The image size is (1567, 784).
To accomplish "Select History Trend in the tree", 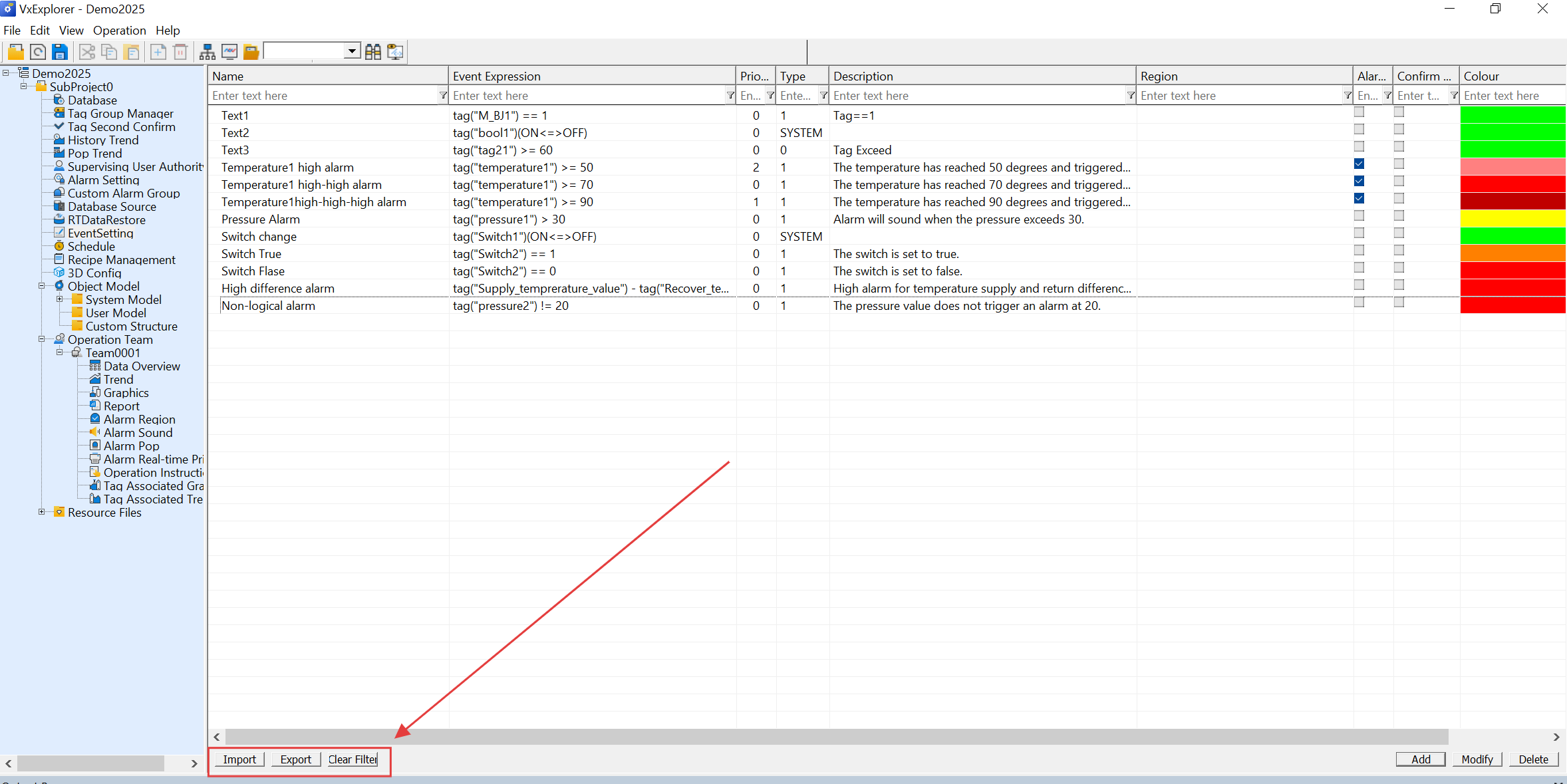I will (x=103, y=140).
